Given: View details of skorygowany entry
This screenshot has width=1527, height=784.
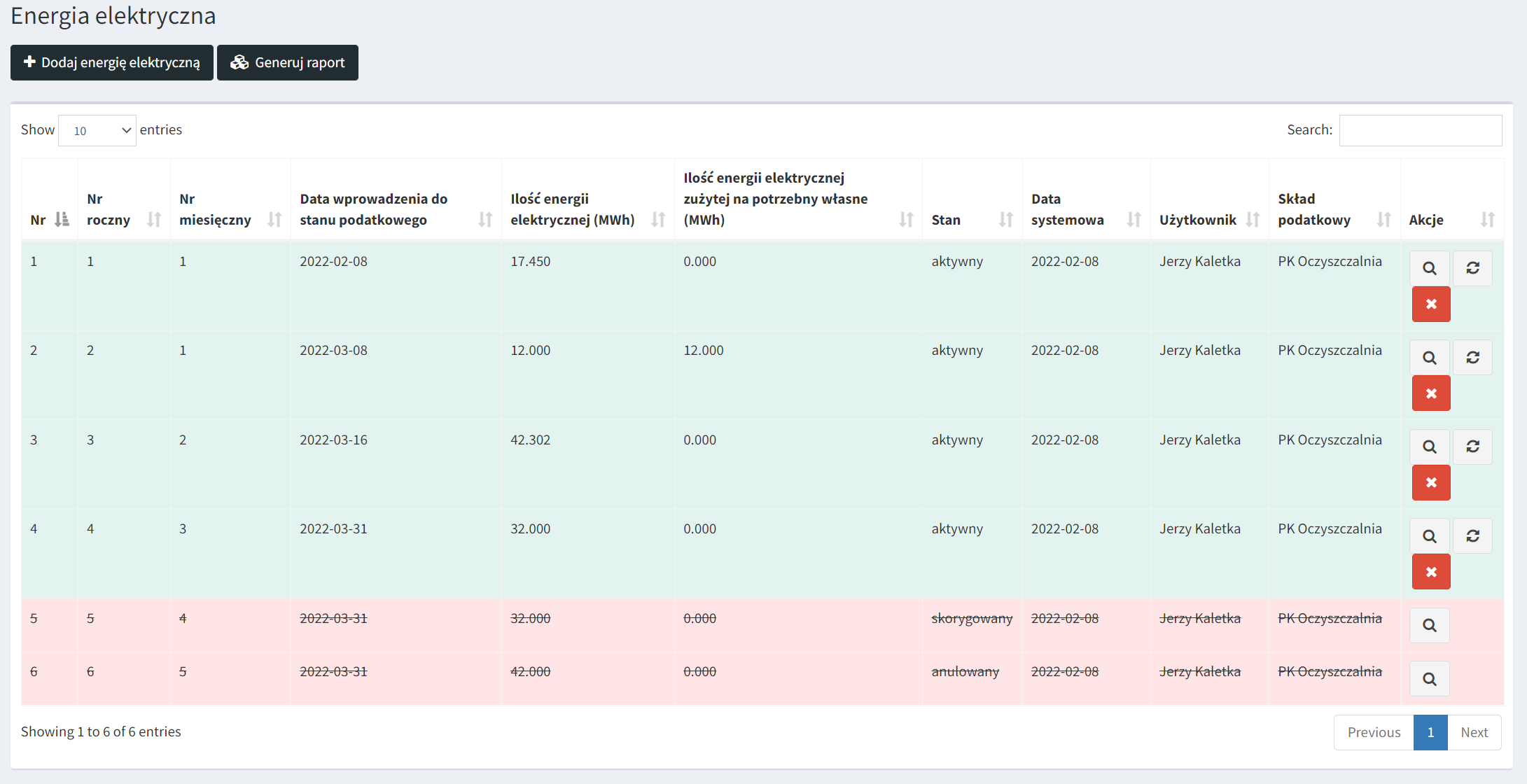Looking at the screenshot, I should pyautogui.click(x=1429, y=625).
